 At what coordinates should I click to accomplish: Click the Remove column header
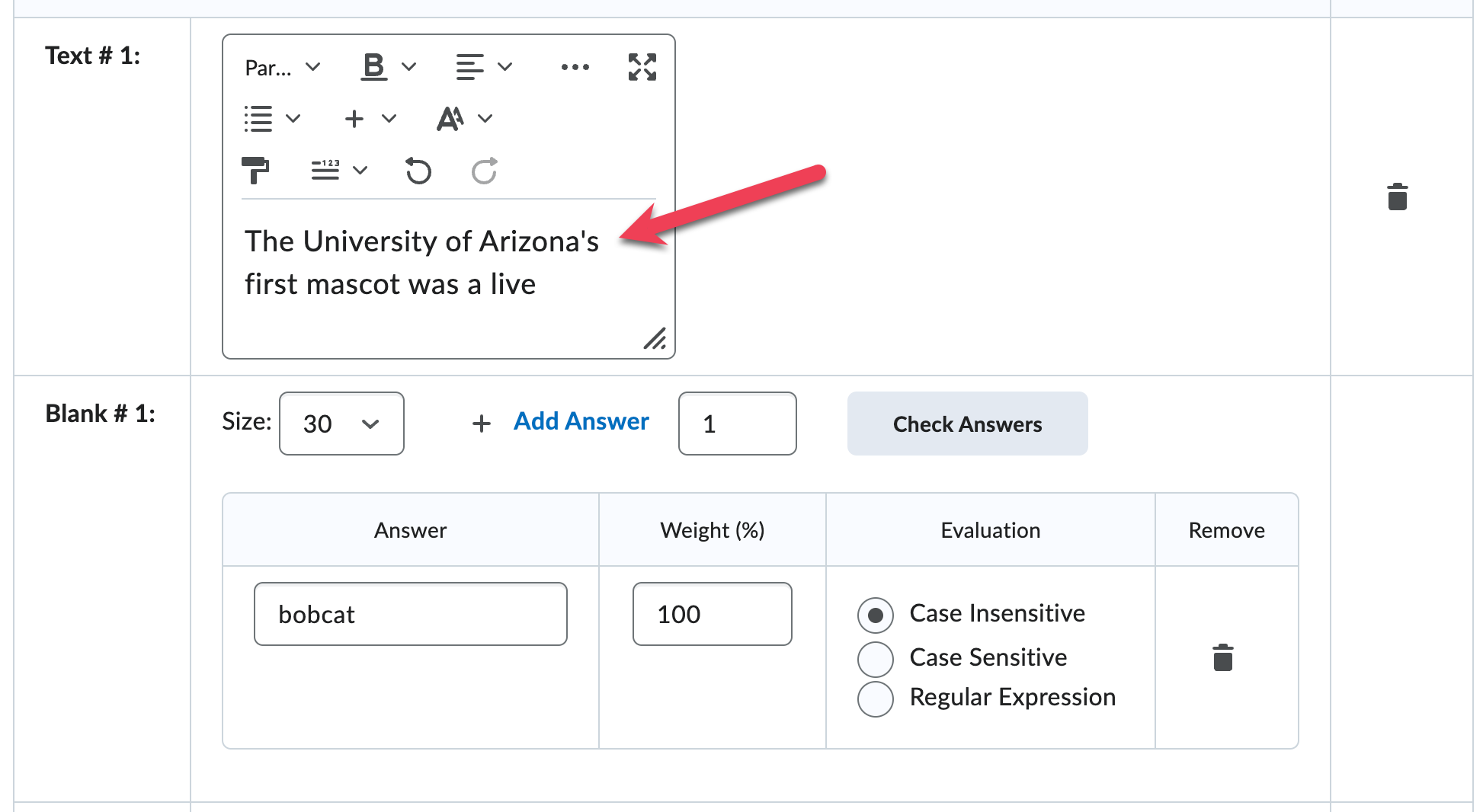pos(1226,530)
